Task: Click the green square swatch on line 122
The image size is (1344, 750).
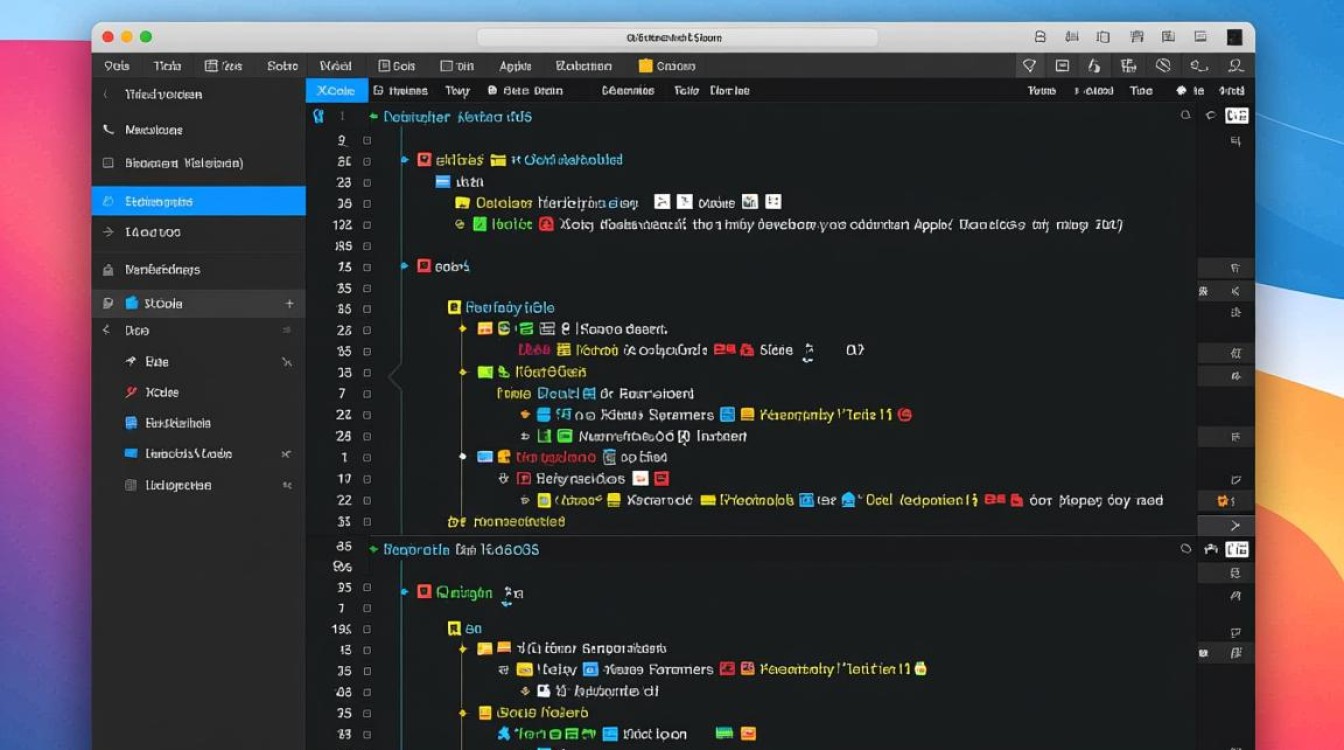Action: [480, 225]
